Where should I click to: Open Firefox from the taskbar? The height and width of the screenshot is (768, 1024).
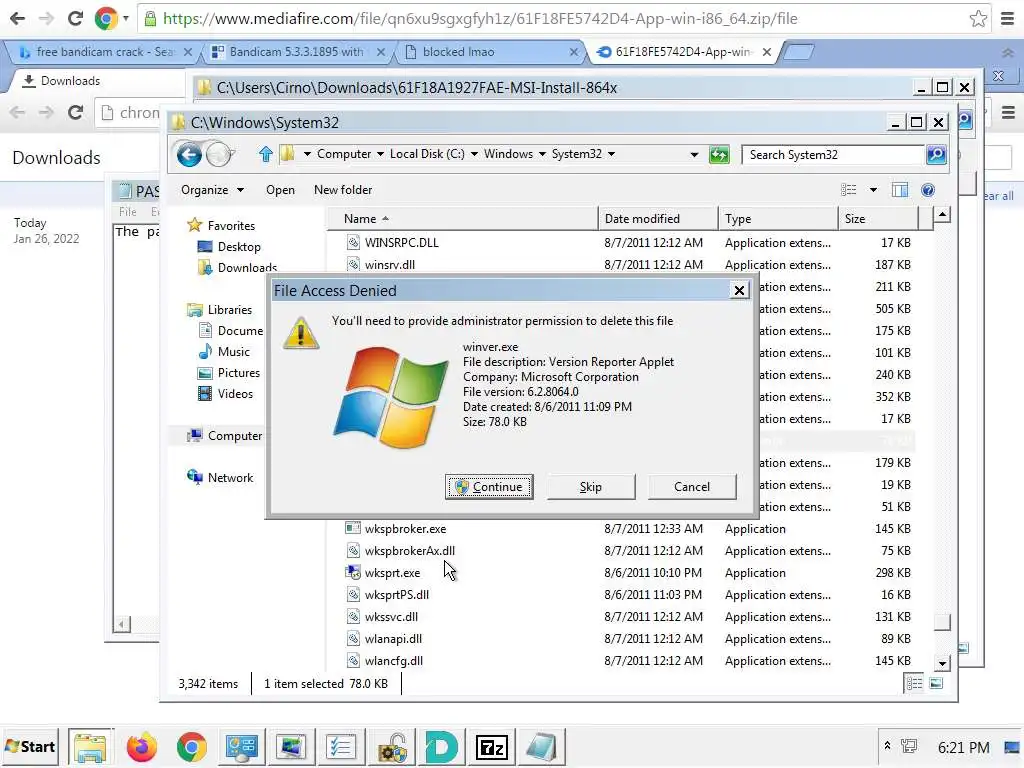tap(141, 747)
